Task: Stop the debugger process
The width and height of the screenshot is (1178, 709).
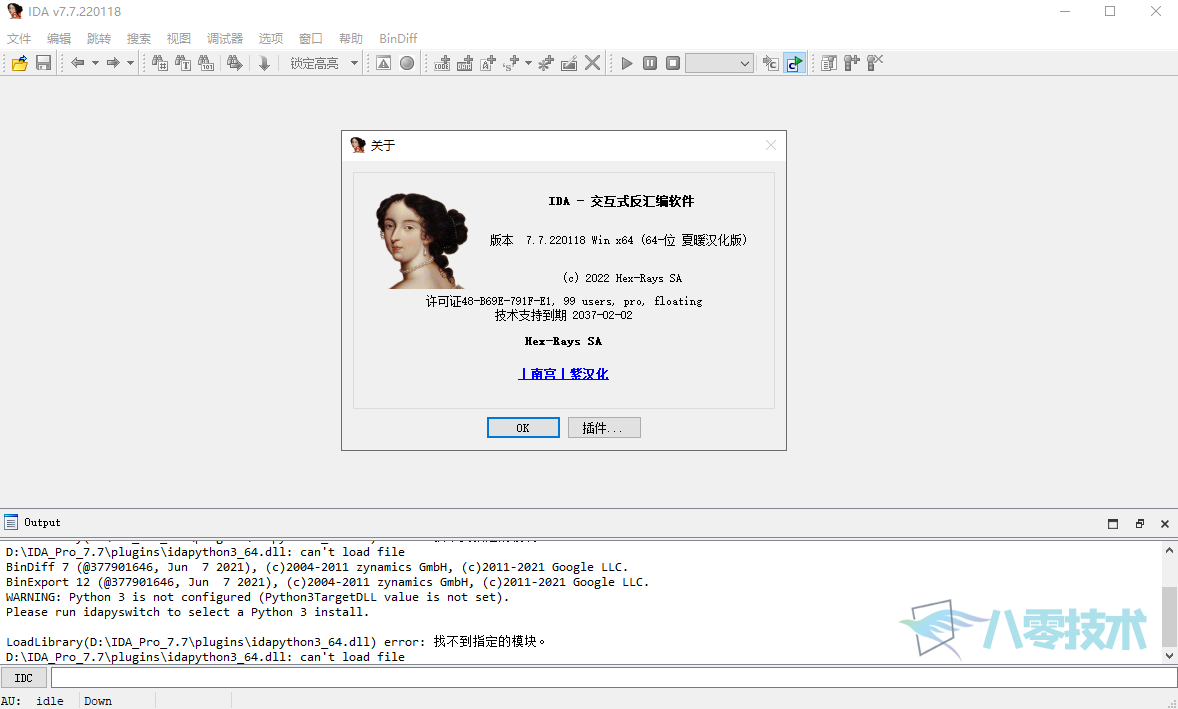Action: coord(673,63)
